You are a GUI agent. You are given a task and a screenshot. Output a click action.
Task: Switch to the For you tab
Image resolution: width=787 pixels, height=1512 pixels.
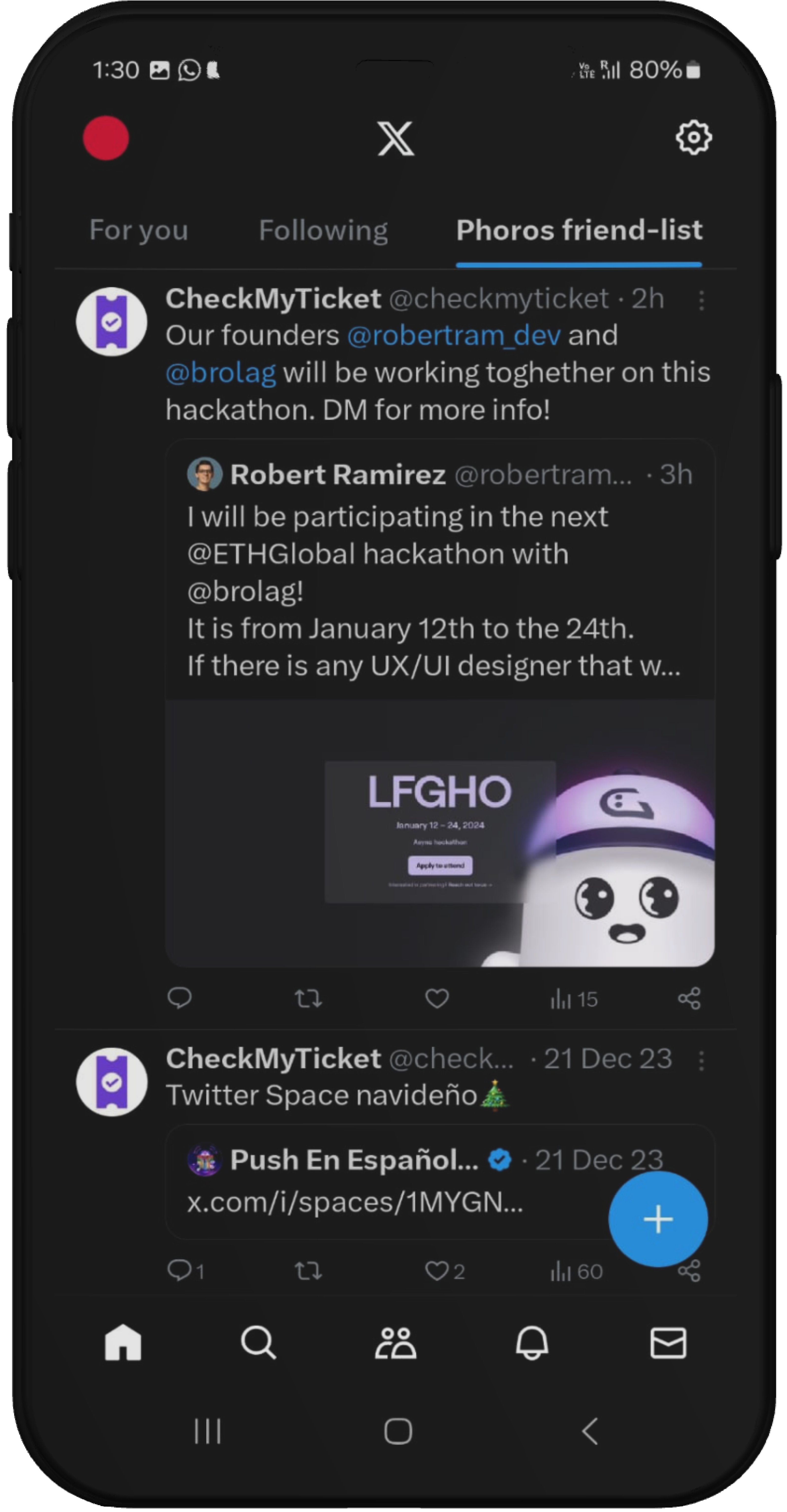[139, 230]
